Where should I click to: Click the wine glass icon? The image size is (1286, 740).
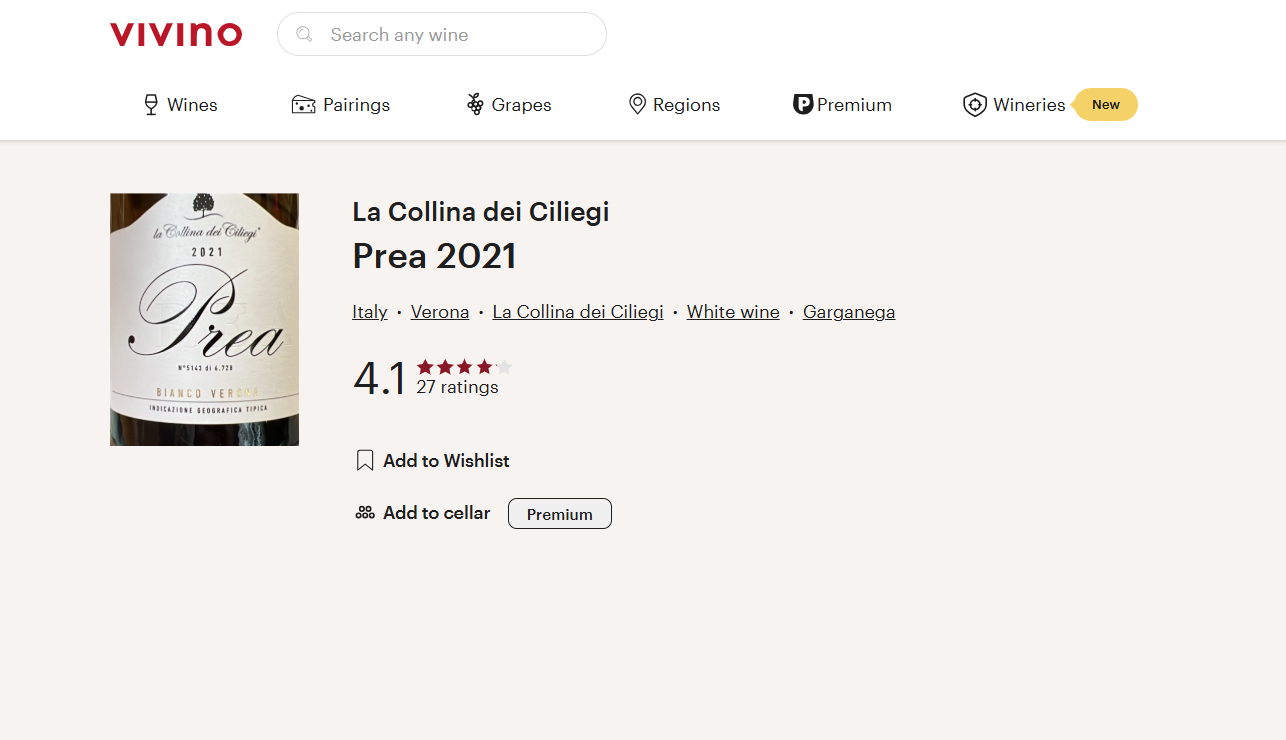tap(151, 105)
